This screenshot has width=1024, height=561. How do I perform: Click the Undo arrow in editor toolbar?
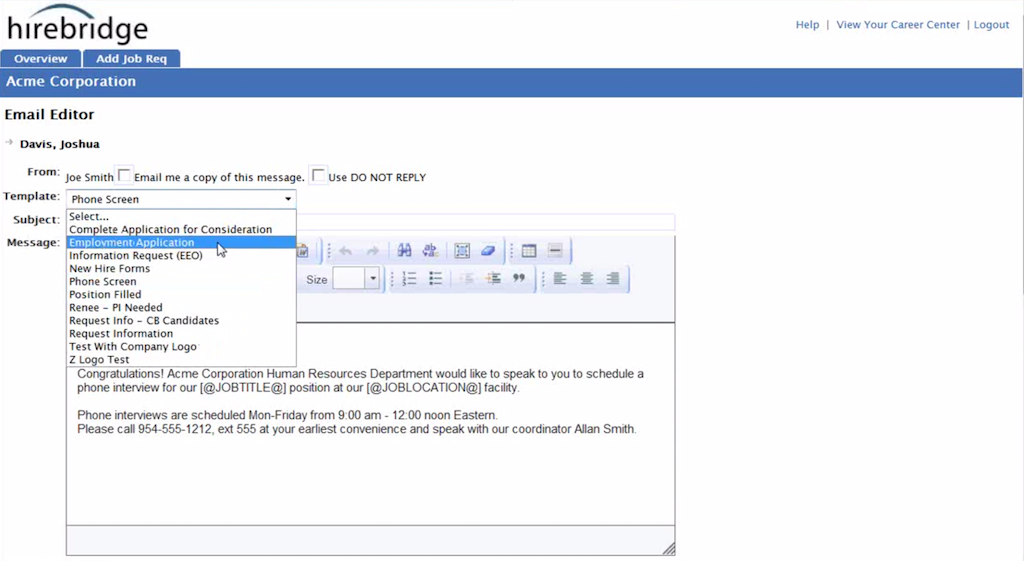click(x=345, y=251)
